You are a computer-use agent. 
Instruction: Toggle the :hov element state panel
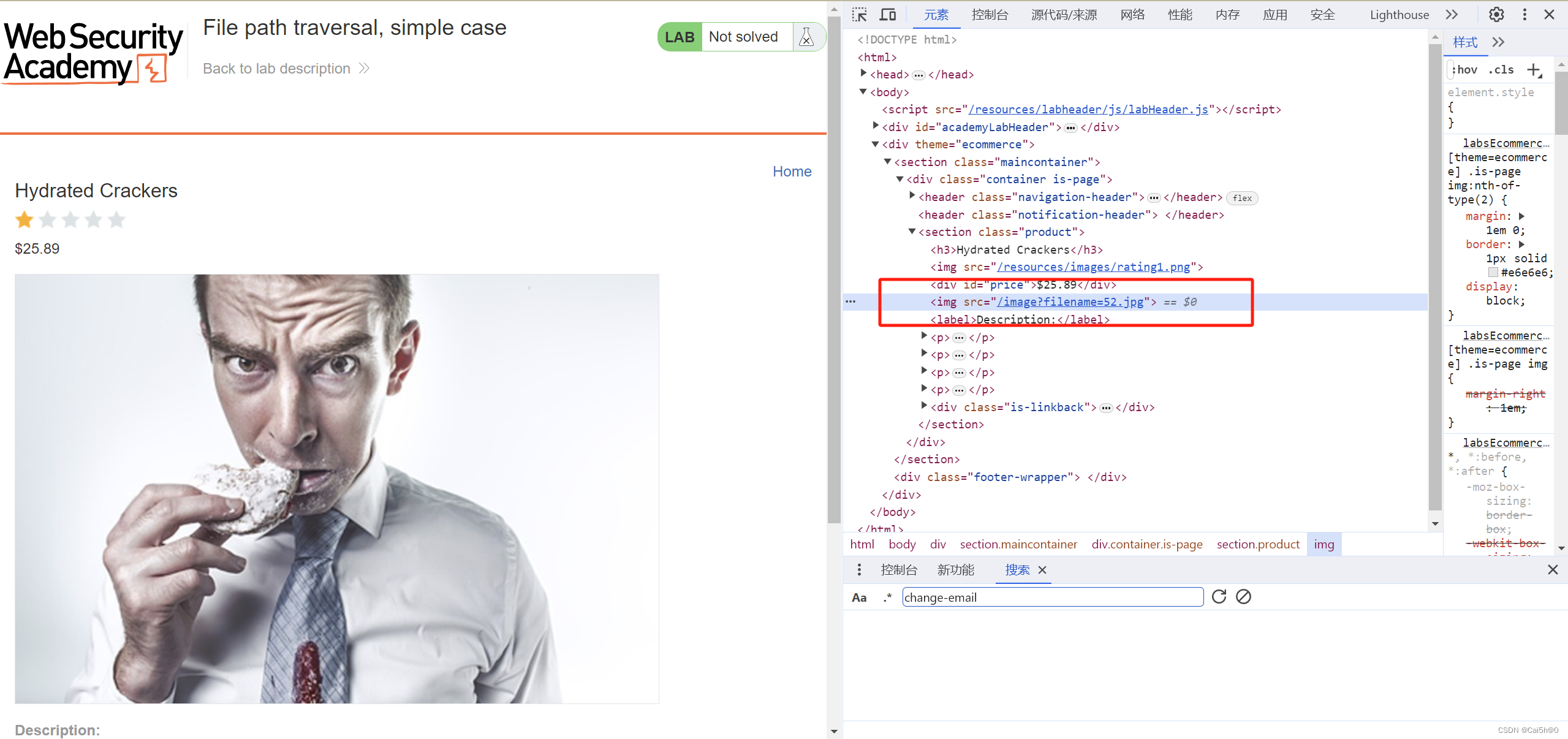(x=1465, y=70)
